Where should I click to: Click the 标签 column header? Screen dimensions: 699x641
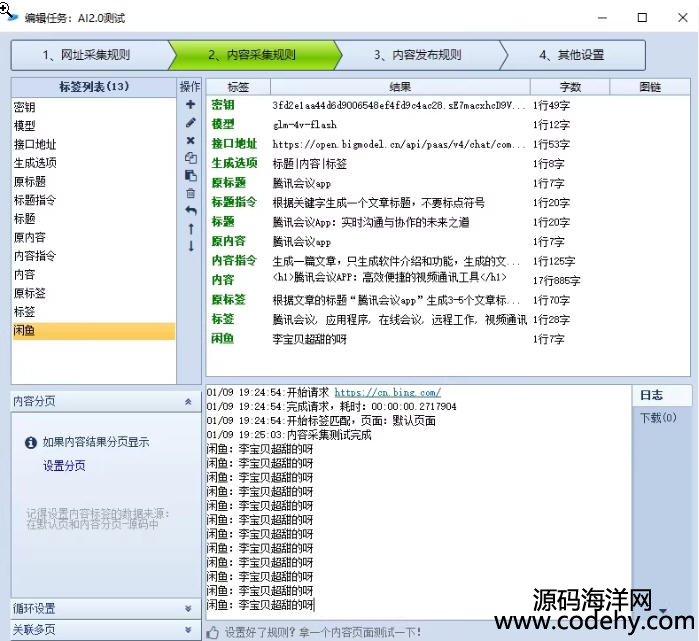[x=238, y=87]
